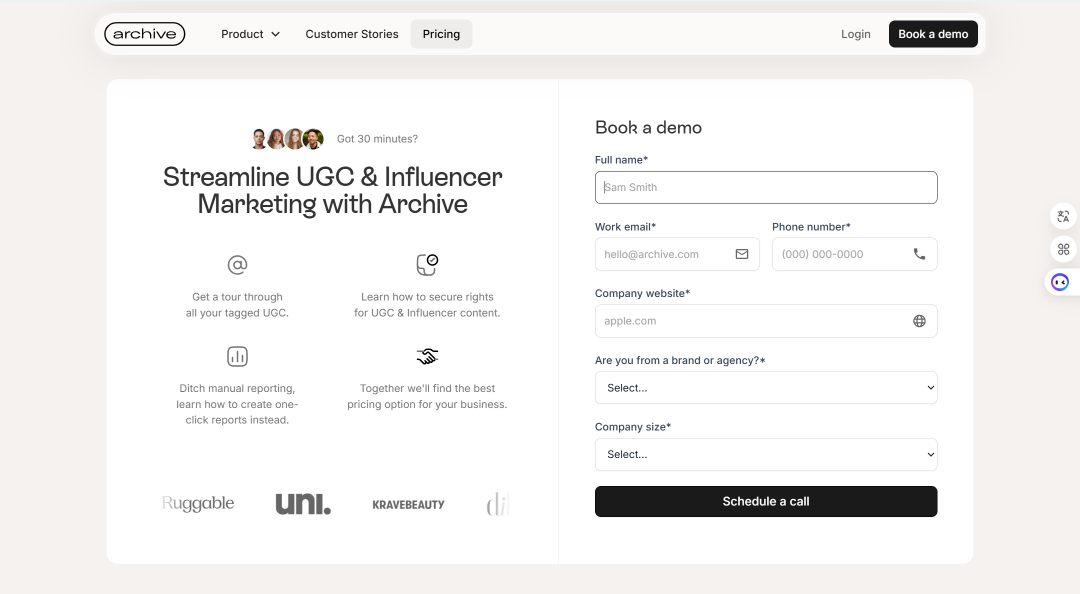Focus the Full name field
Viewport: 1080px width, 594px height.
point(766,187)
